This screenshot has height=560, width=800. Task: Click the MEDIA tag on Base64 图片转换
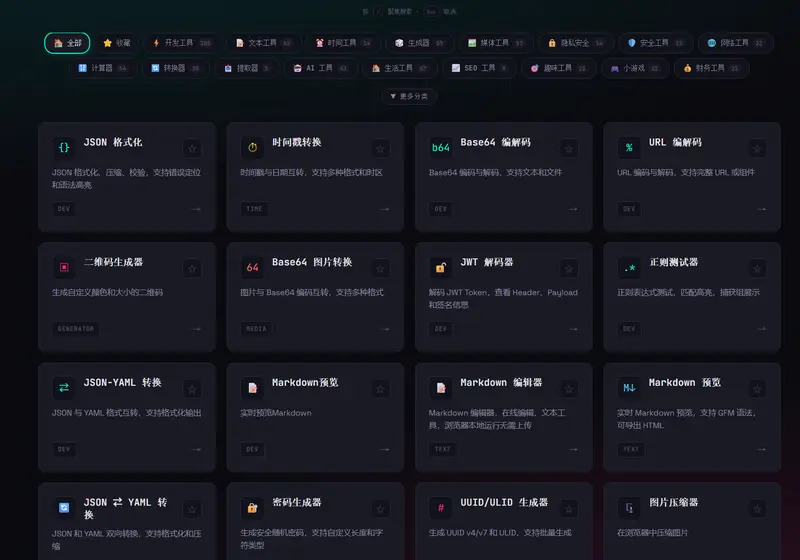coord(256,329)
